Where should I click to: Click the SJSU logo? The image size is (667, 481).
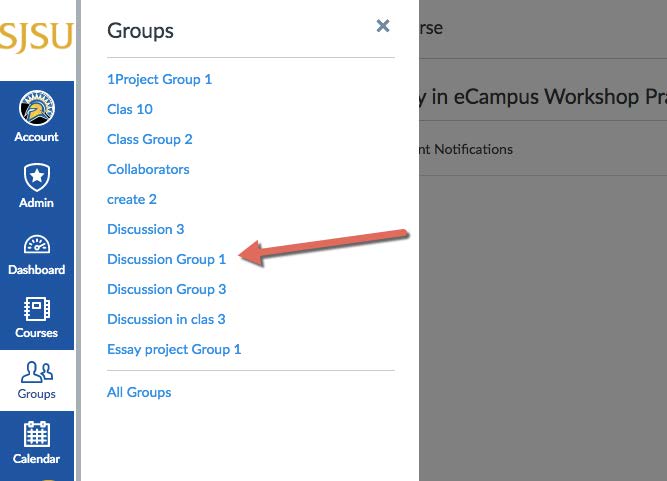36,40
